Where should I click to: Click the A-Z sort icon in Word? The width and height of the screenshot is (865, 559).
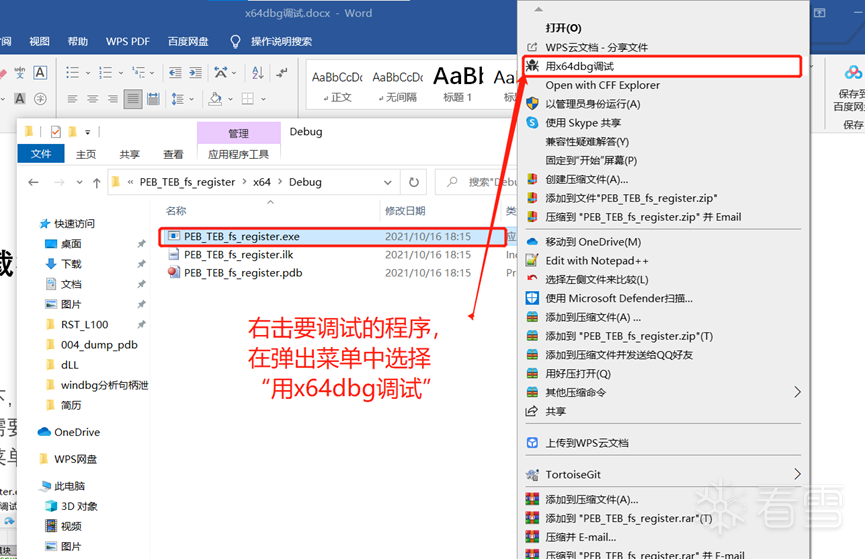click(x=258, y=72)
